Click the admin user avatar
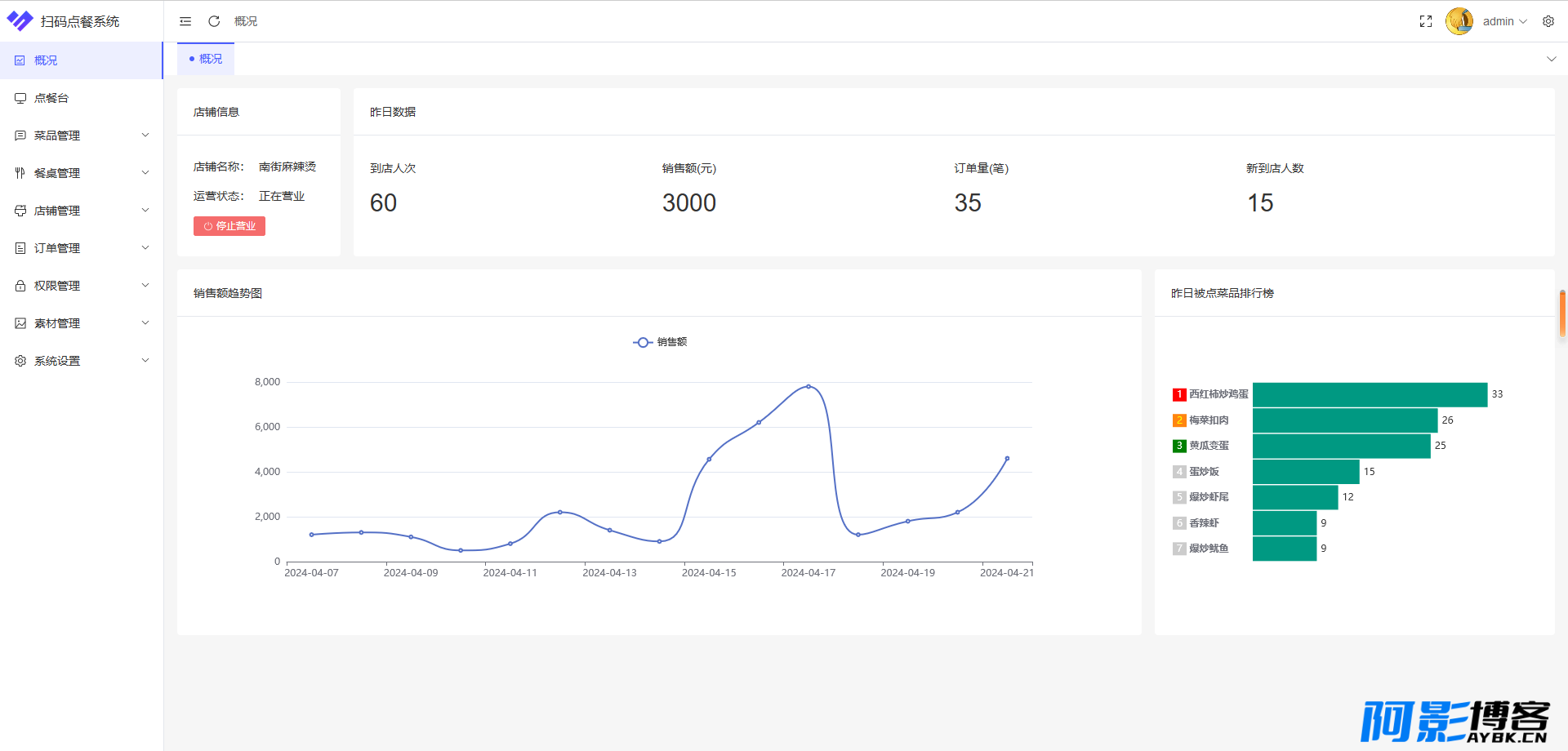The image size is (1568, 751). (x=1459, y=21)
